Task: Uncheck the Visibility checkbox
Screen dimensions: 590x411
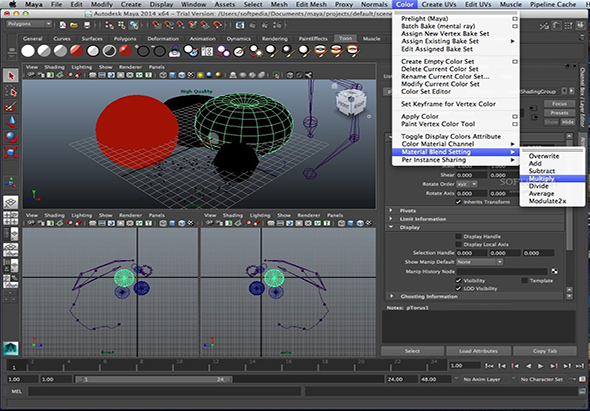Action: pyautogui.click(x=458, y=280)
